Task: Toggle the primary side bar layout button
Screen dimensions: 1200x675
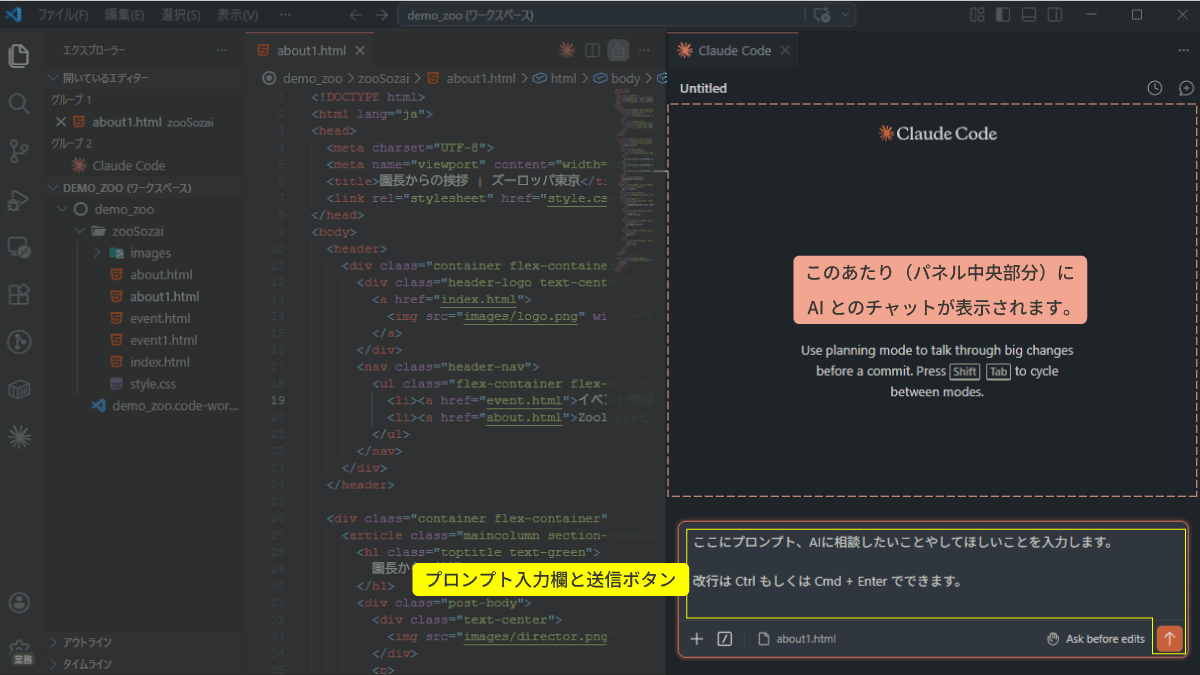Action: coord(1002,15)
